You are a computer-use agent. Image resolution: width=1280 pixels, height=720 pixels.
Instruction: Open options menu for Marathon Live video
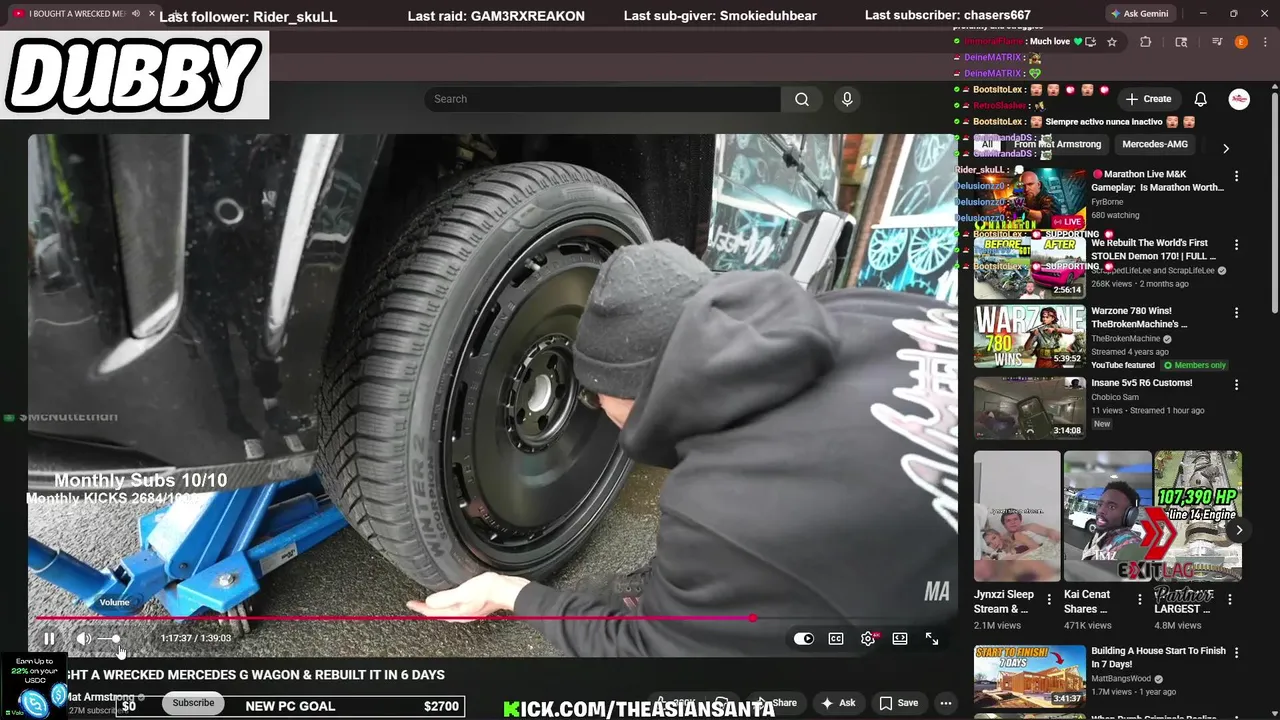coord(1236,176)
